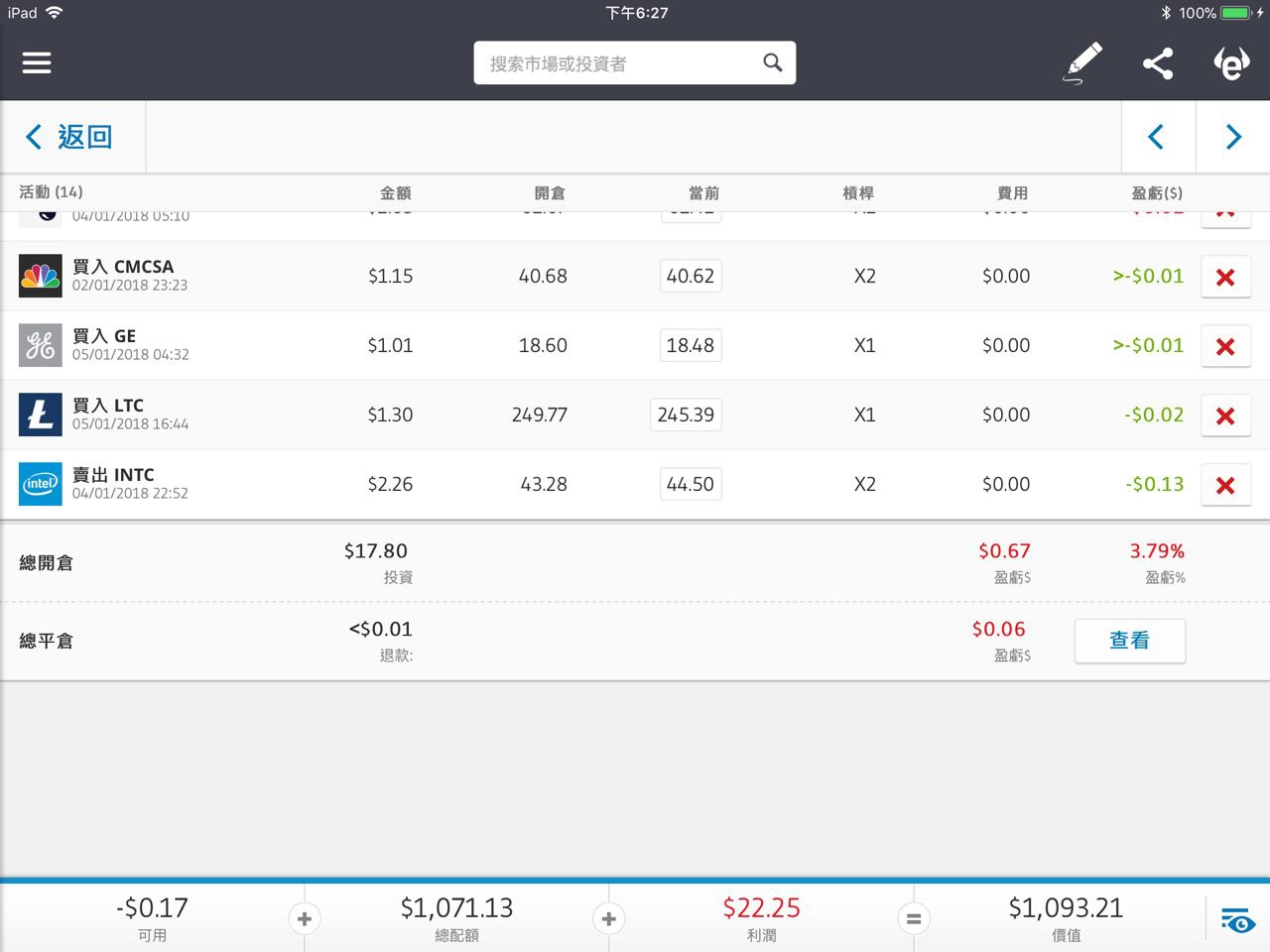Tap the pencil write-post icon
Image resolution: width=1270 pixels, height=952 pixels.
[x=1082, y=62]
